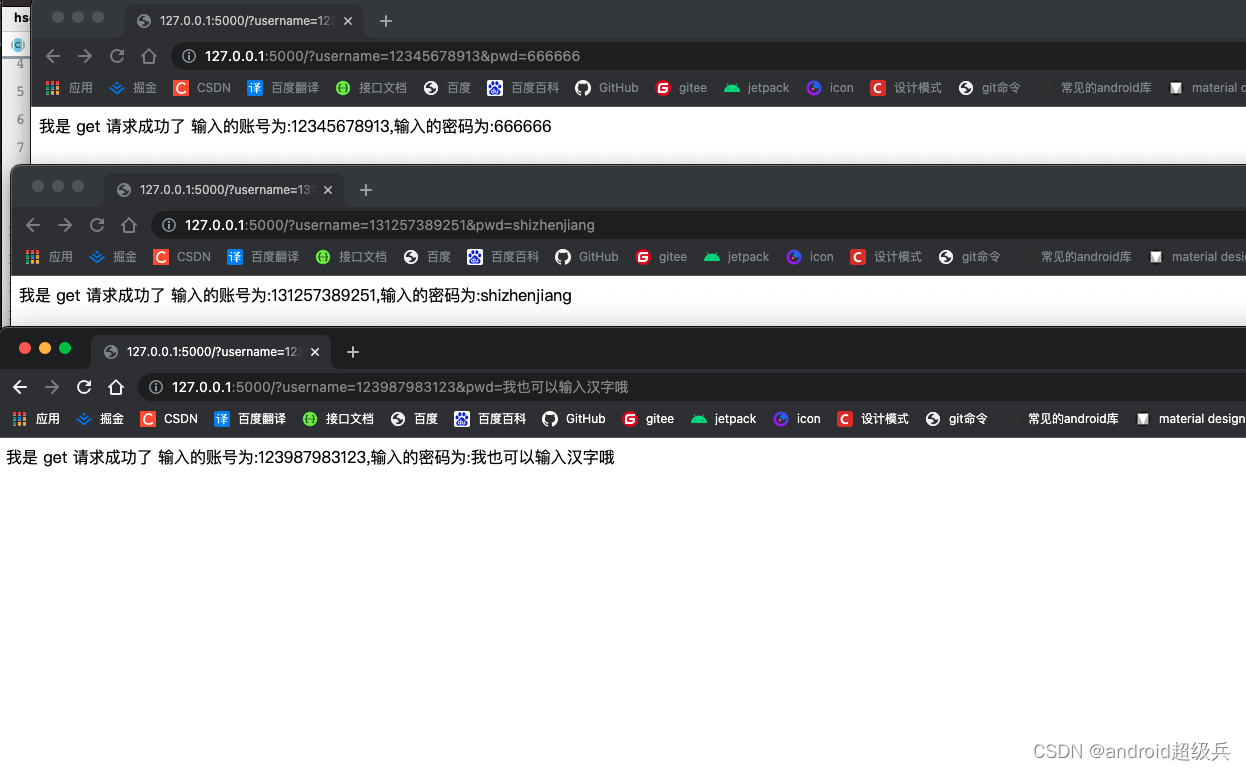Image resolution: width=1246 pixels, height=771 pixels.
Task: Select the 127.0.0.1:5000 tab in rearmost window
Action: [x=244, y=21]
